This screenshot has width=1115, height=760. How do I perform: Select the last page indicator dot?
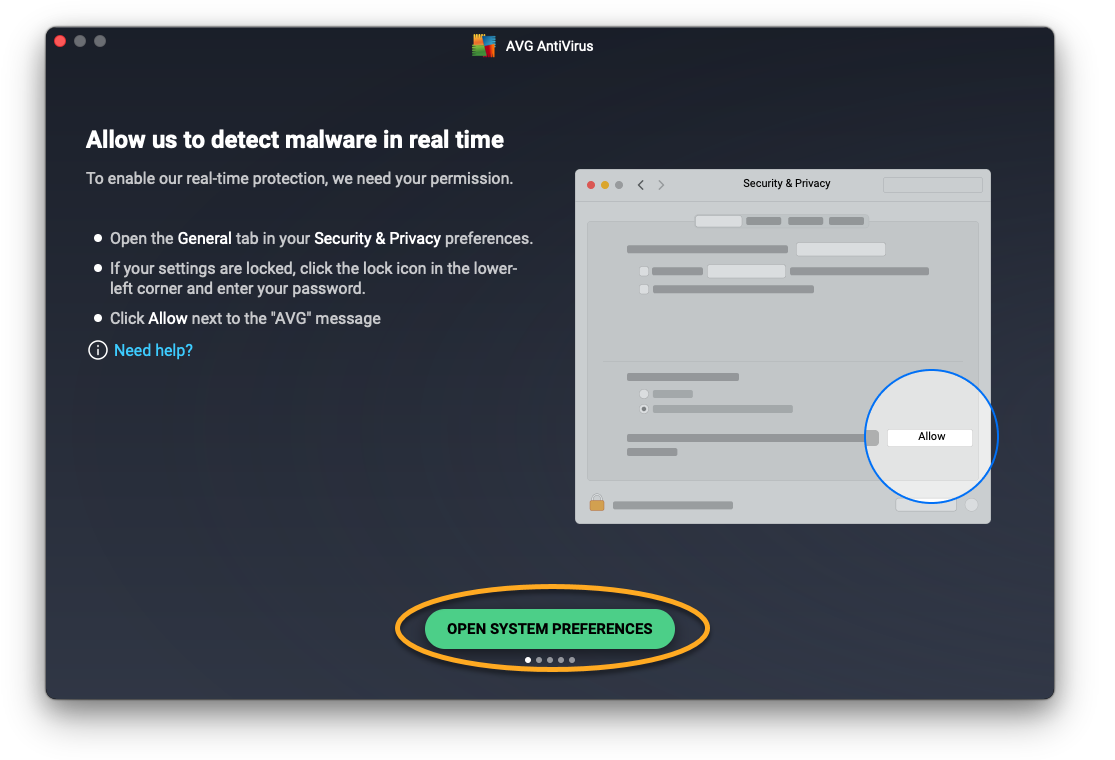572,660
